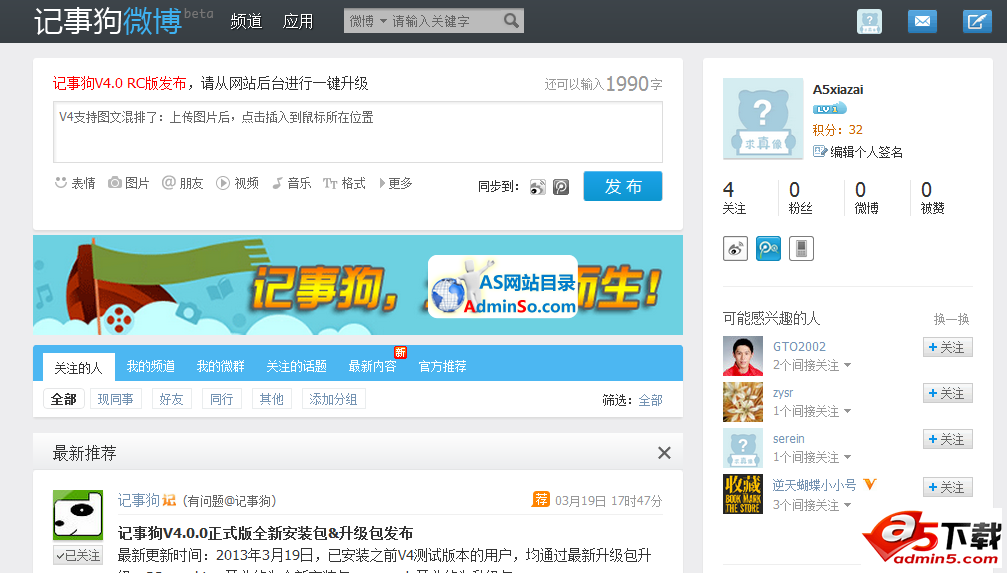Viewport: 1007px width, 573px height.
Task: Follow 逆天蝴蝶小小号 with +关注
Action: 947,488
